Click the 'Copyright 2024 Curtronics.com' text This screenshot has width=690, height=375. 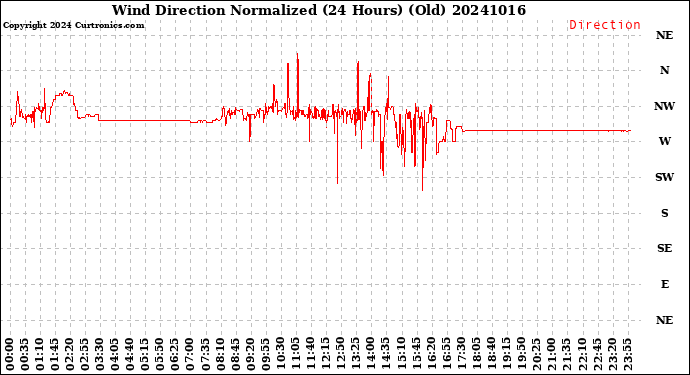(73, 26)
